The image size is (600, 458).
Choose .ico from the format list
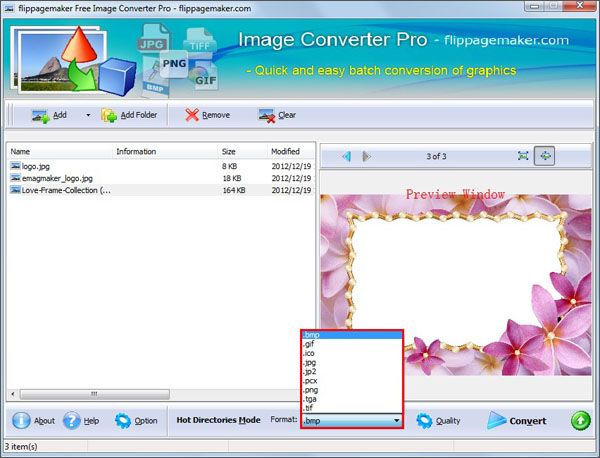[352, 353]
